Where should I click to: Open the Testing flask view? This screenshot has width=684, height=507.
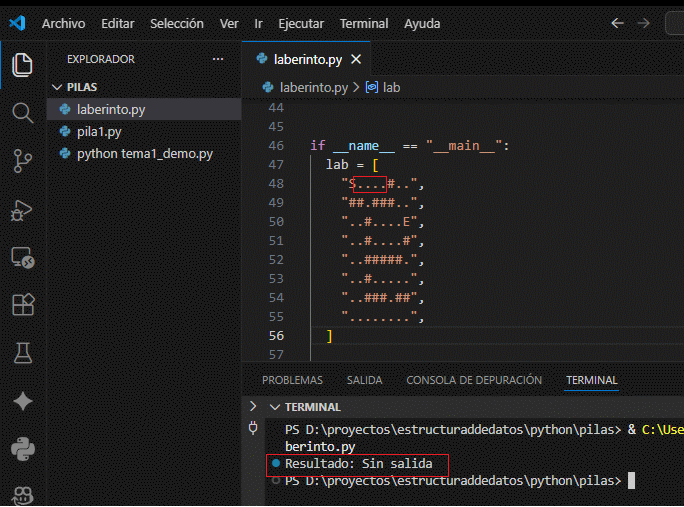[x=22, y=352]
